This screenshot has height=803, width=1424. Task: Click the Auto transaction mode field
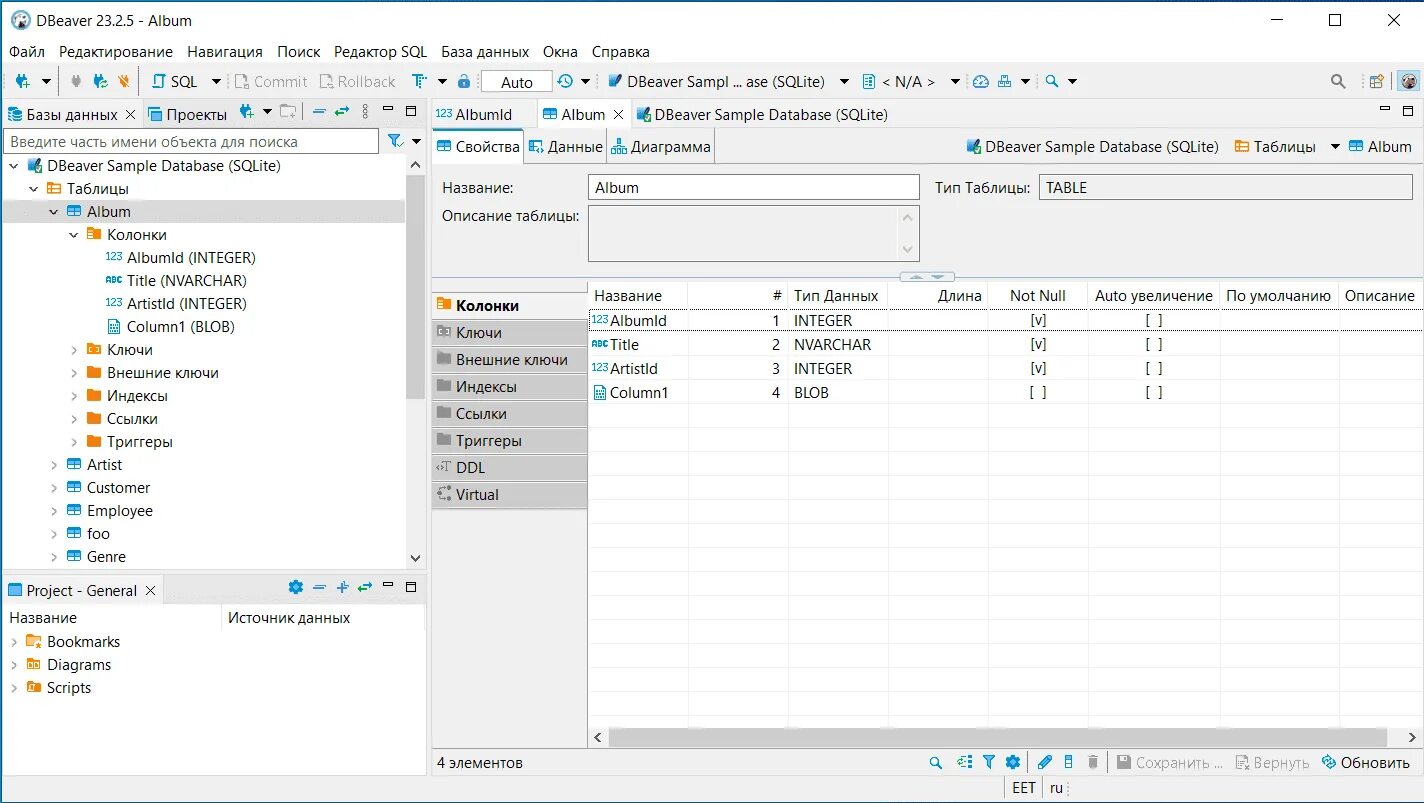517,82
